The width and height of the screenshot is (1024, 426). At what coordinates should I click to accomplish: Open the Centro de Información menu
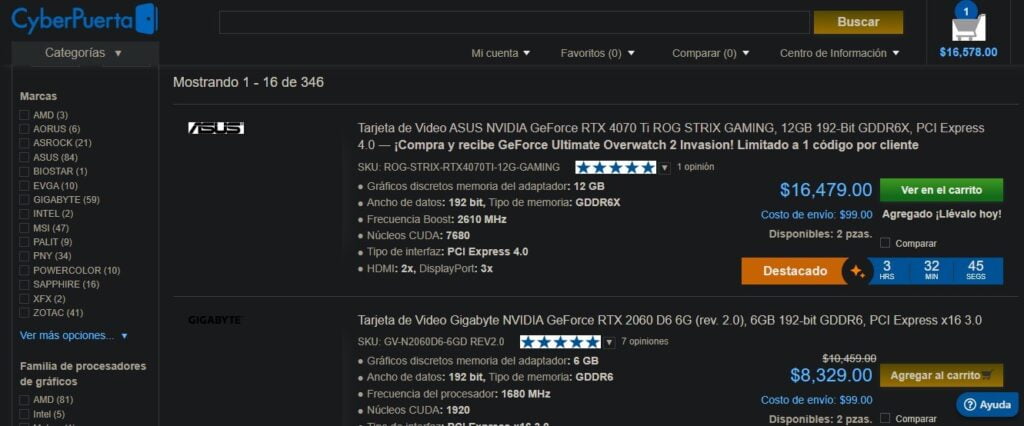click(x=839, y=54)
